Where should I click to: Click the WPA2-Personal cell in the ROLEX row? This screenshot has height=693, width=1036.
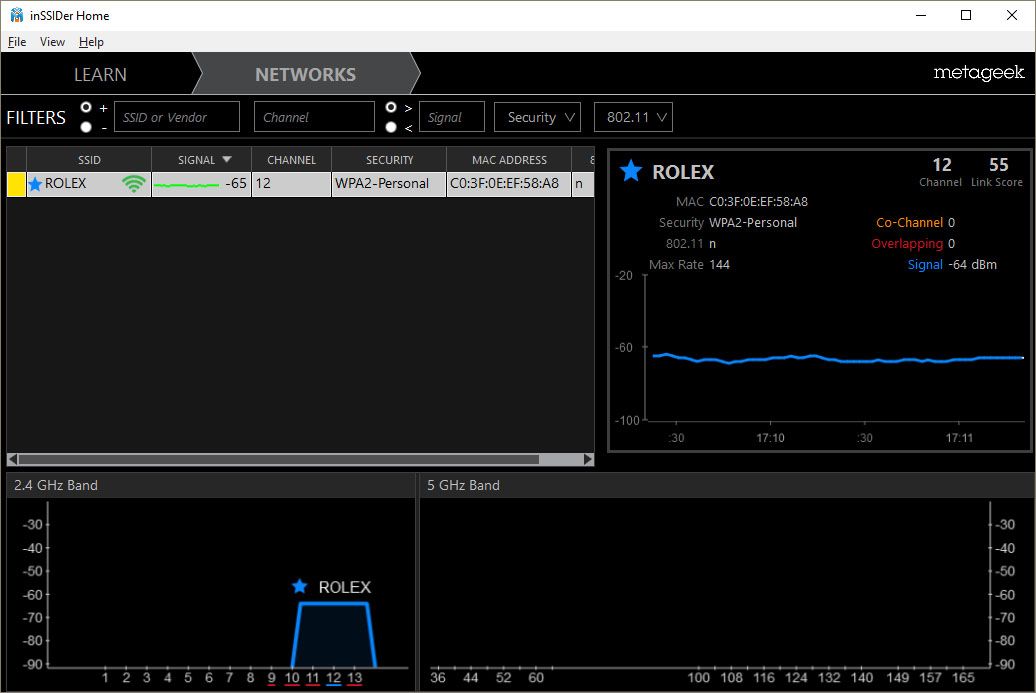(388, 184)
